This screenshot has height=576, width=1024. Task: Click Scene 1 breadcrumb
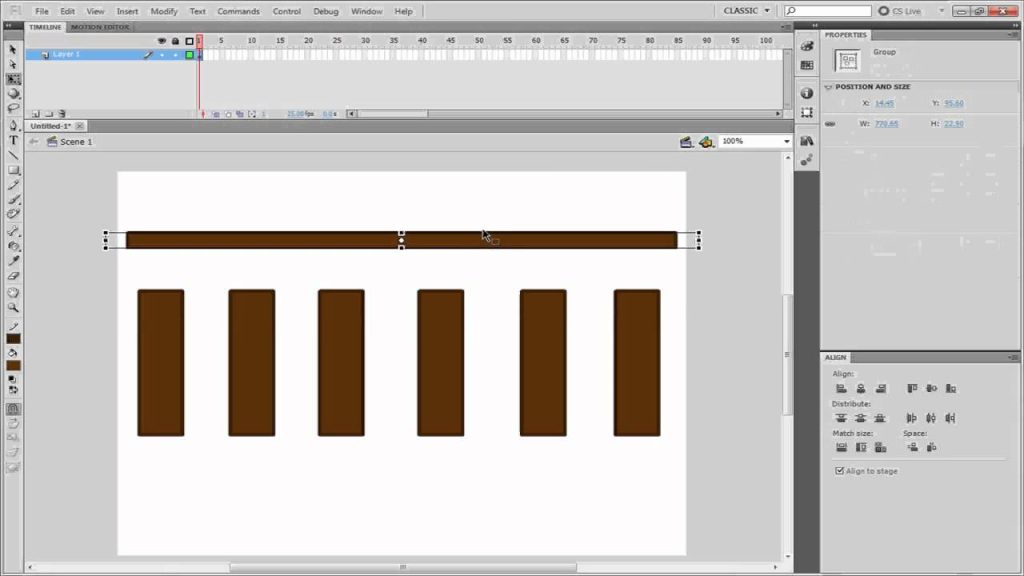[x=76, y=142]
